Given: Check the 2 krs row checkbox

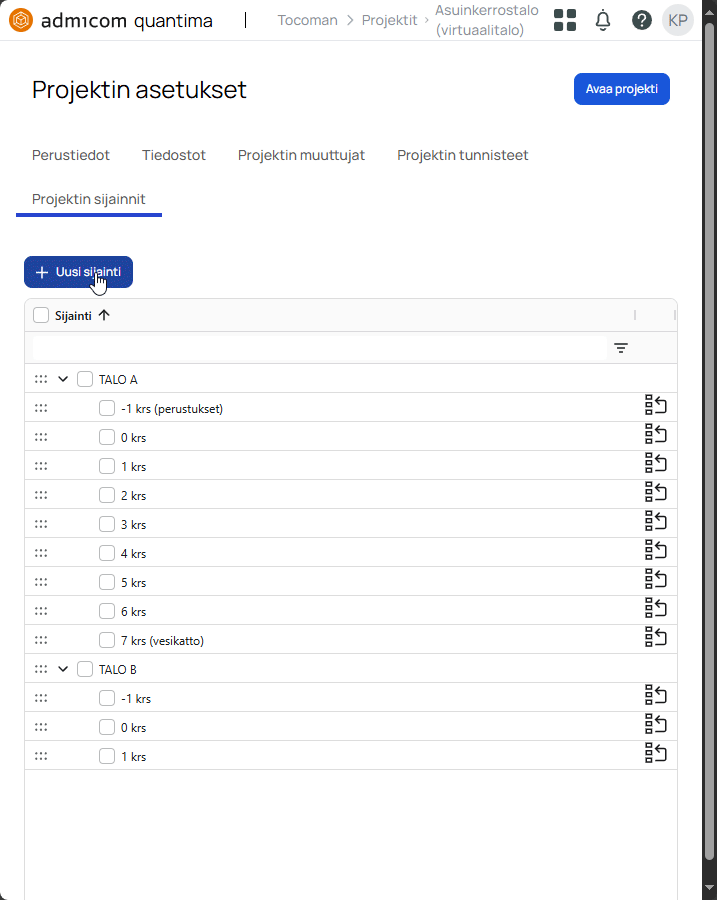Looking at the screenshot, I should 107,495.
